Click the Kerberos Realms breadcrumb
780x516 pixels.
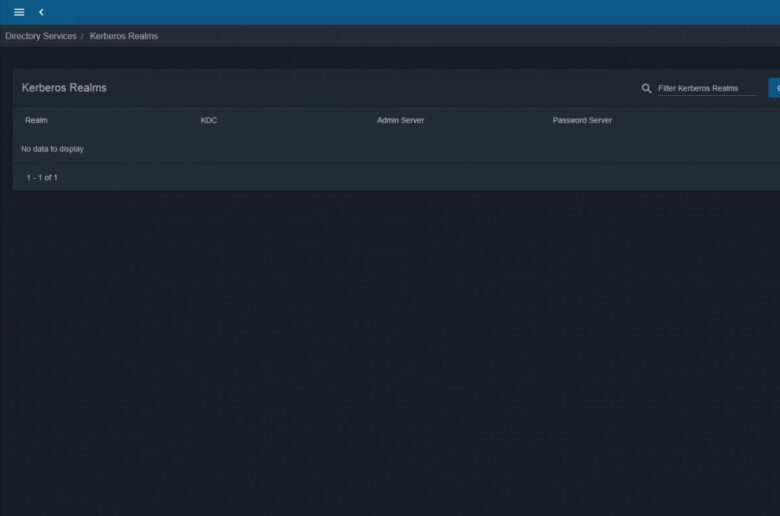(124, 36)
